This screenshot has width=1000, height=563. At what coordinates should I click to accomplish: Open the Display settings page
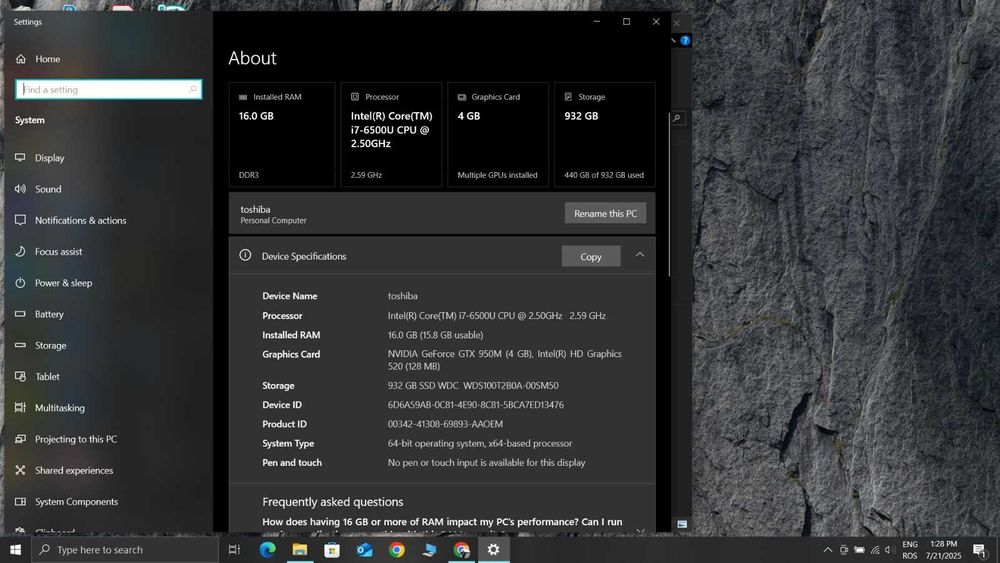pyautogui.click(x=49, y=158)
